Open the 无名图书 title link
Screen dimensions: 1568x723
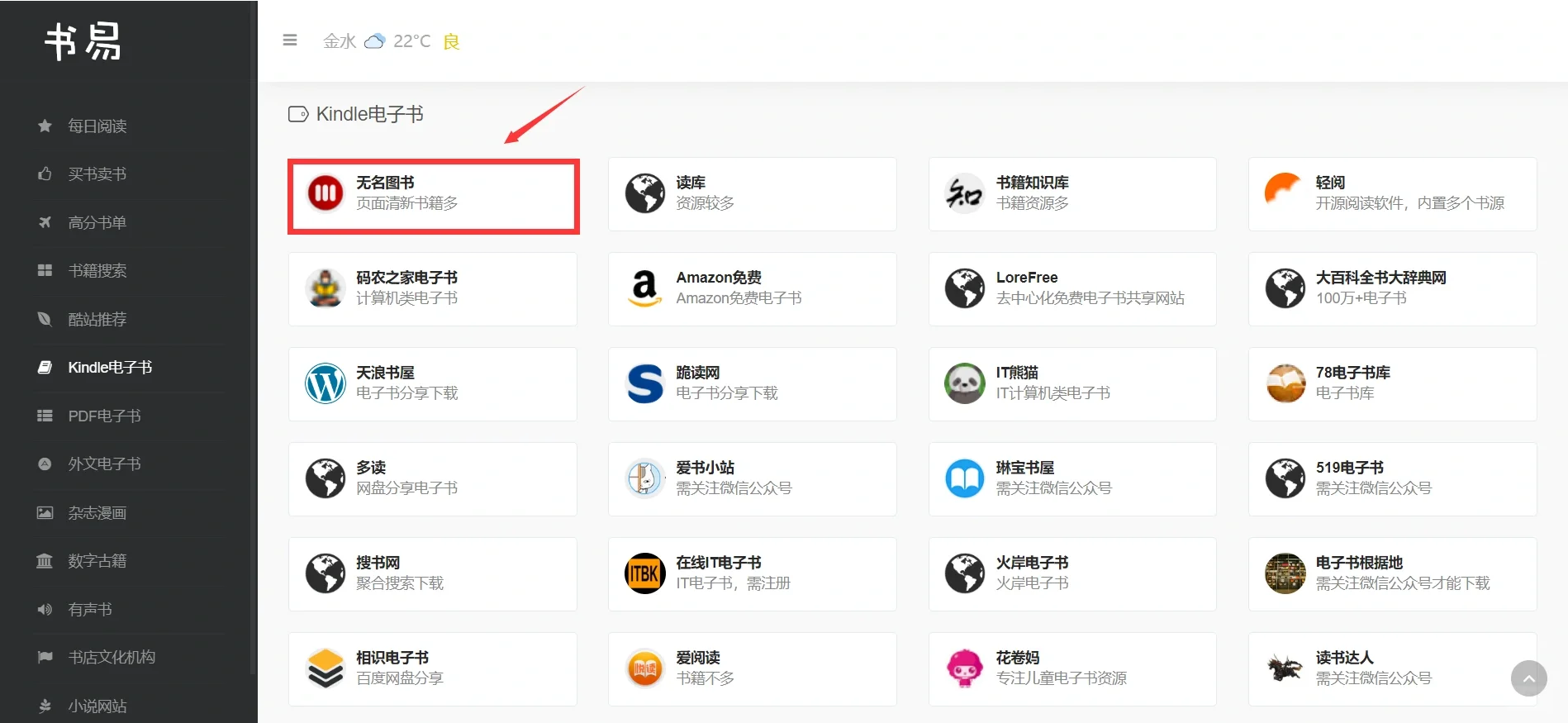pyautogui.click(x=385, y=183)
